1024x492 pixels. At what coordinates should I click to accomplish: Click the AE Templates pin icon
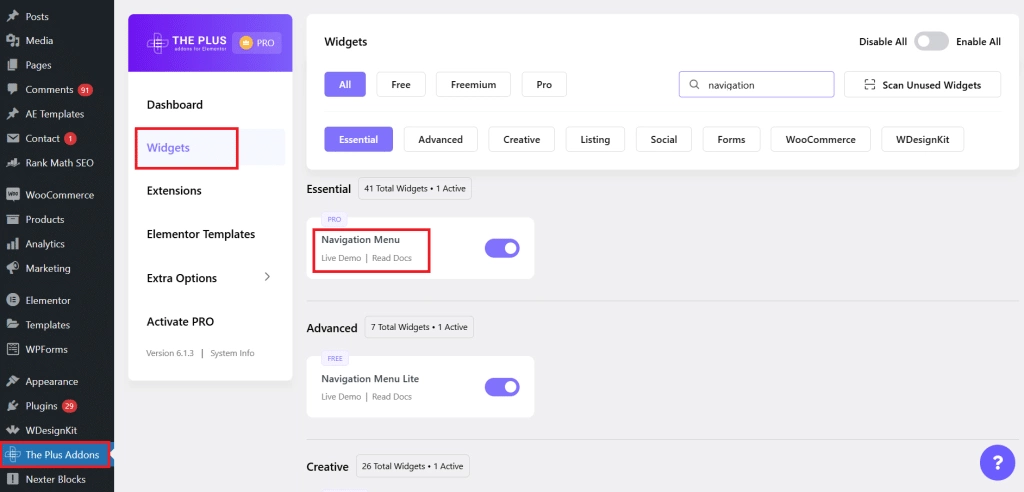pyautogui.click(x=12, y=114)
